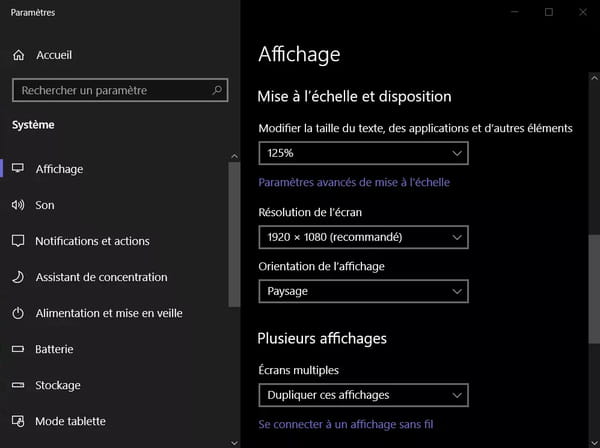Open the 125% scaling dropdown

tap(363, 153)
